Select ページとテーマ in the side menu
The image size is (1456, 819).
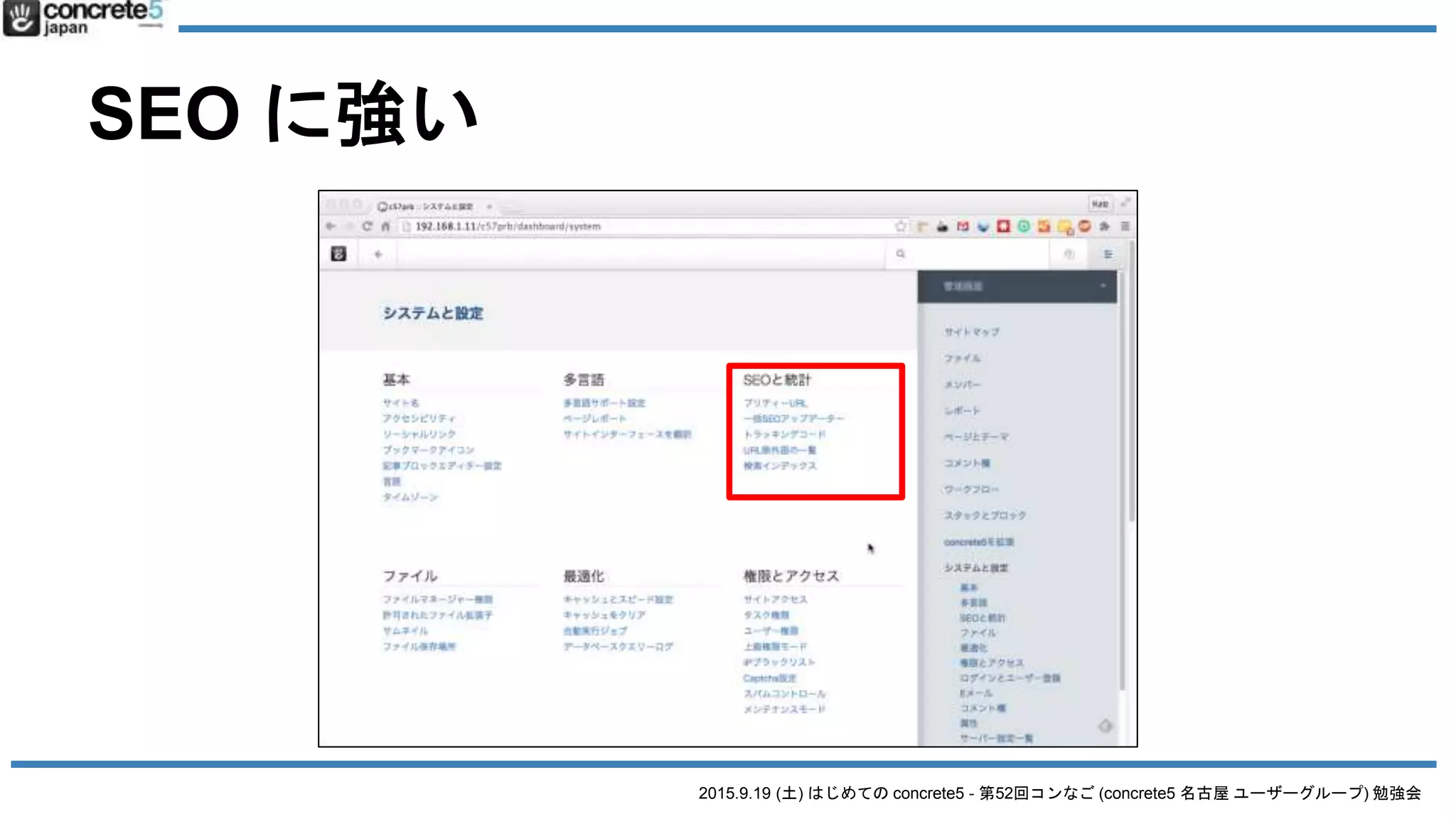pos(975,437)
